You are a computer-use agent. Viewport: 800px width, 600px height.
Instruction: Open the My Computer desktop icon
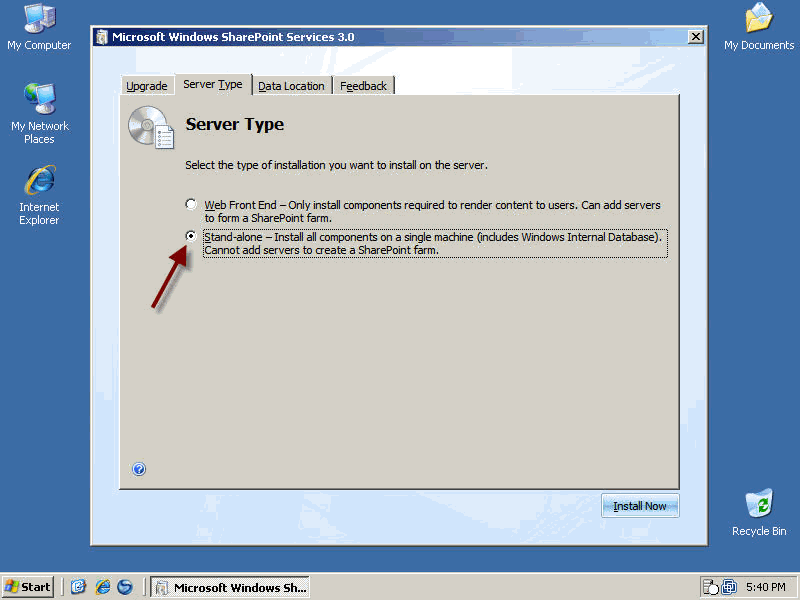tap(39, 27)
